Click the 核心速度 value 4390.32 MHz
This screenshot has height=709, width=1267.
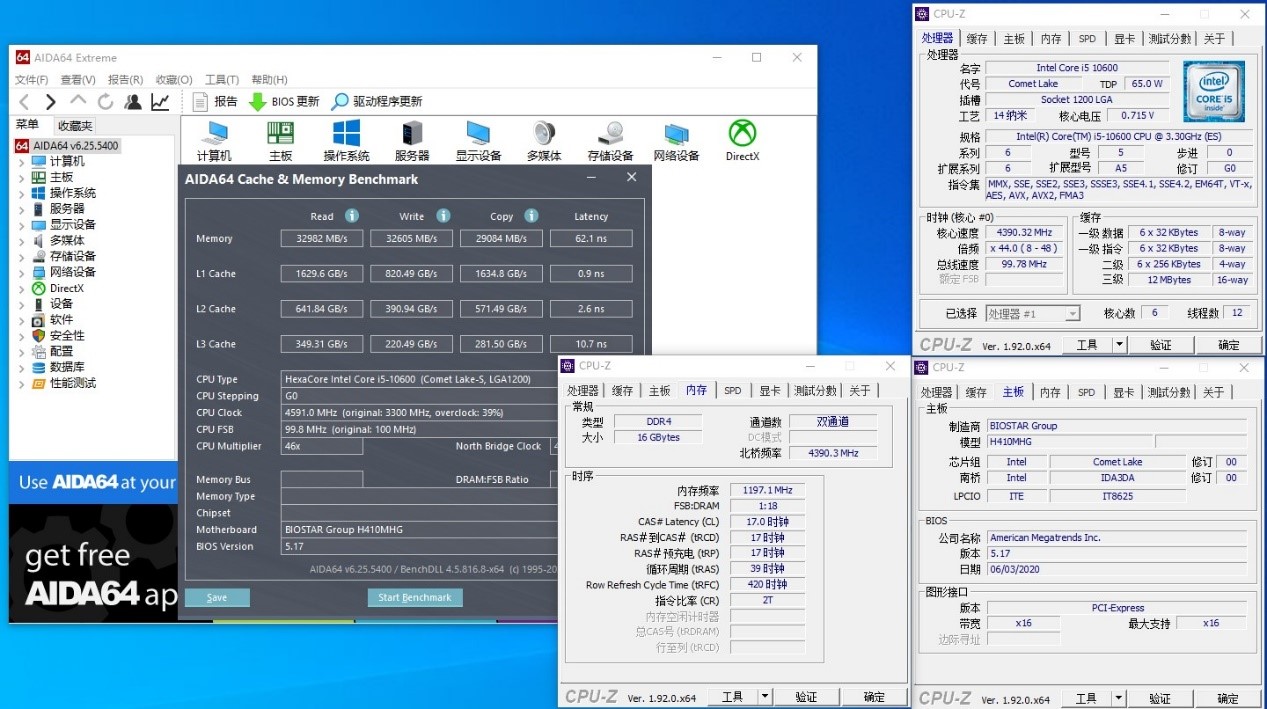click(1024, 233)
